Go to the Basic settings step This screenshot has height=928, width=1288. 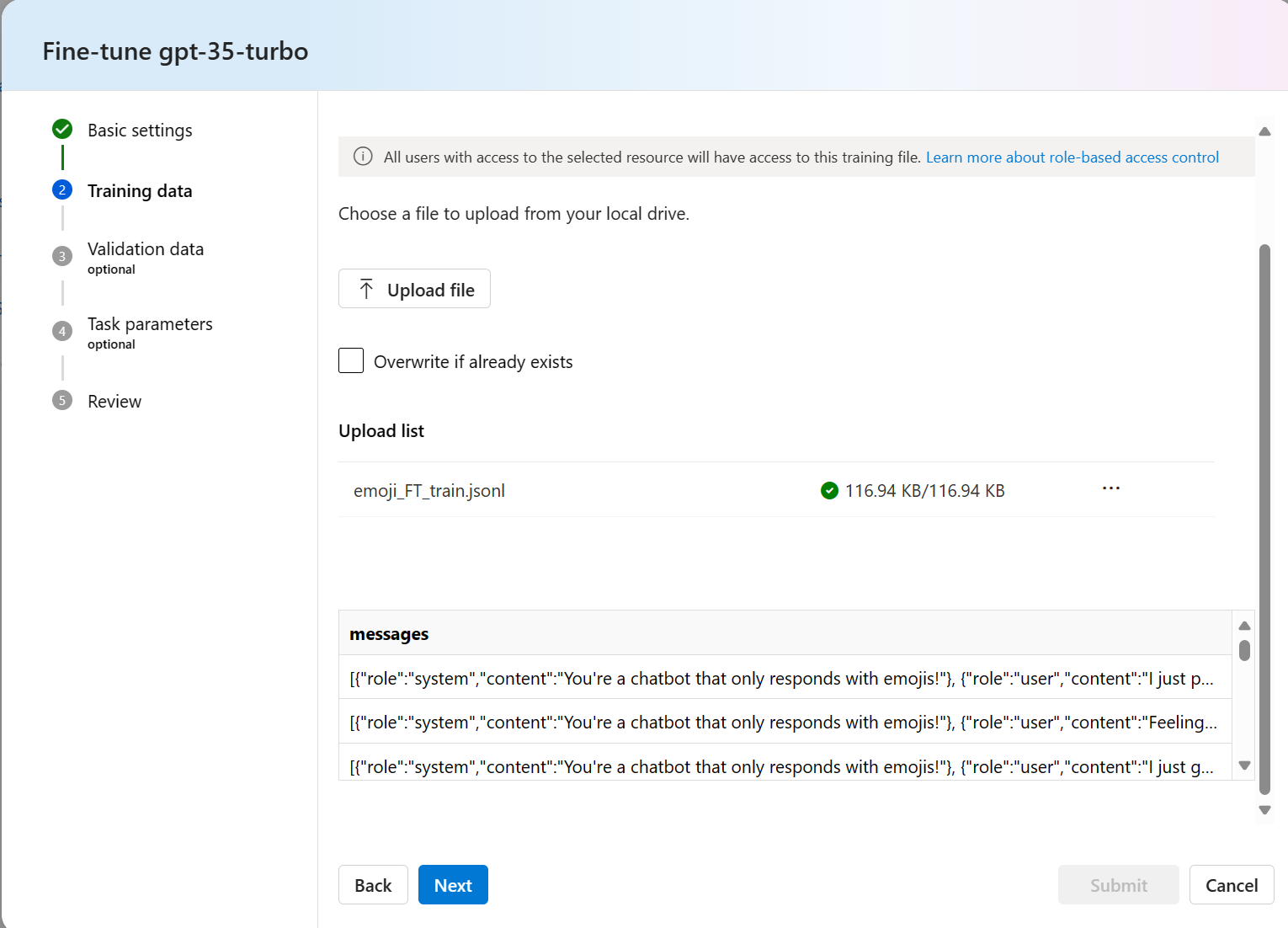(140, 131)
